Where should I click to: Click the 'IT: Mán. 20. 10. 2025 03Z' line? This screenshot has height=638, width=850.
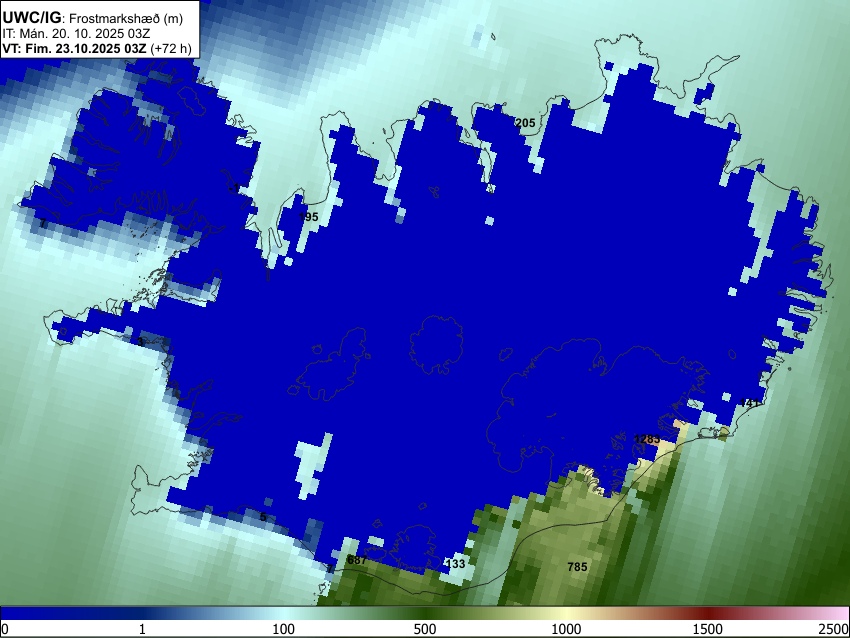pos(76,34)
